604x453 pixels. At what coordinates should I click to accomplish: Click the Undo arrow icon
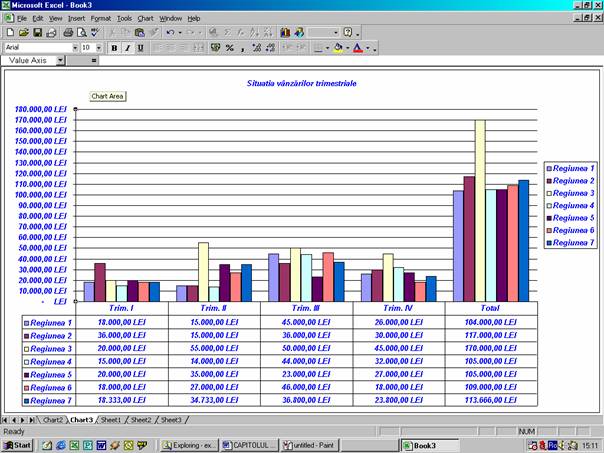click(171, 32)
